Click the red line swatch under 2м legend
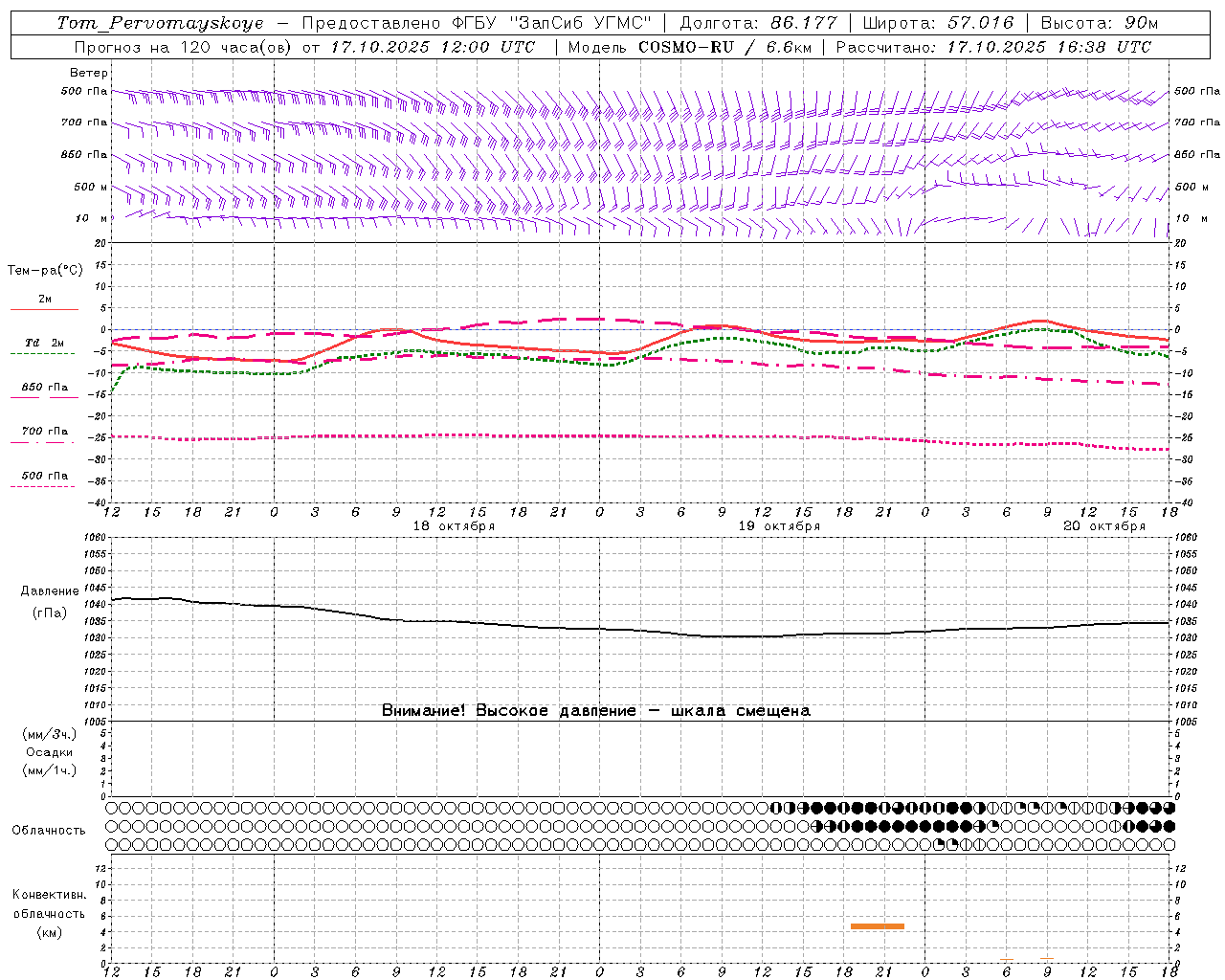 point(44,309)
